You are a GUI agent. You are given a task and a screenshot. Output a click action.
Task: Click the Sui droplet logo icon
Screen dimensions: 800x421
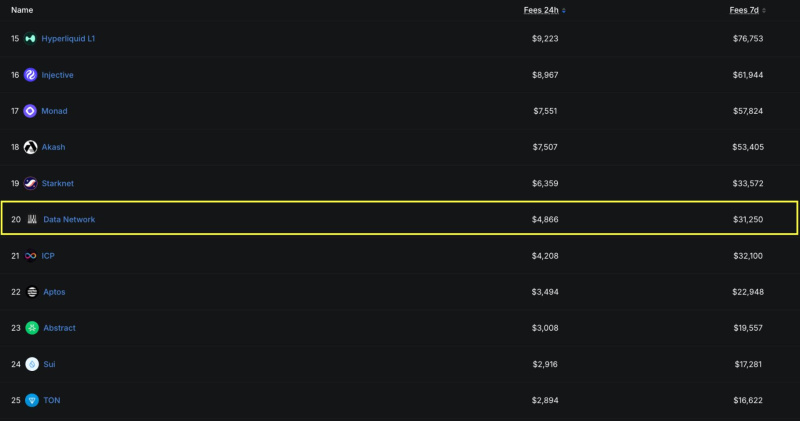click(x=32, y=364)
